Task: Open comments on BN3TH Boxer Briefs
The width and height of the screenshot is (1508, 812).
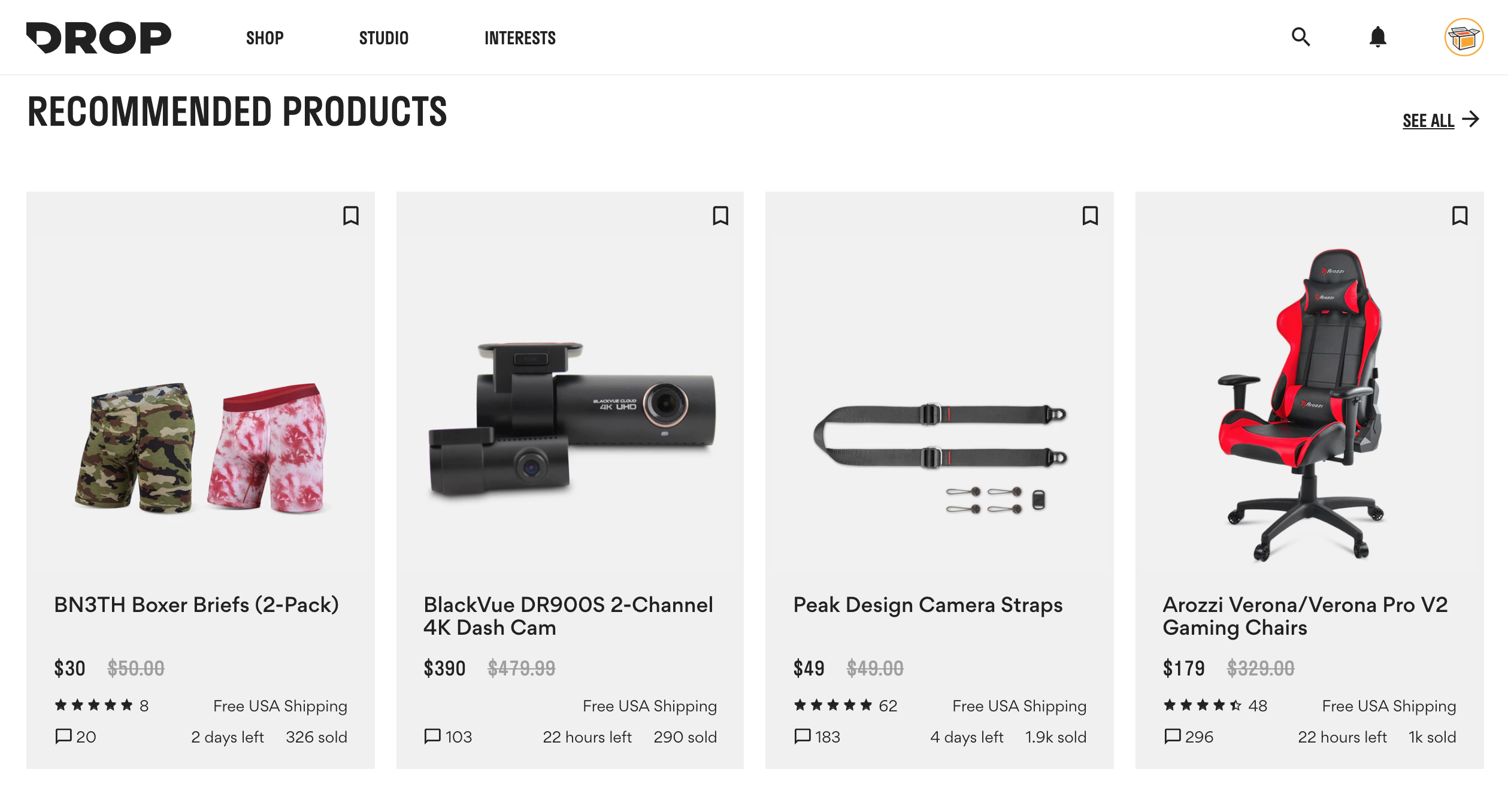Action: 75,737
